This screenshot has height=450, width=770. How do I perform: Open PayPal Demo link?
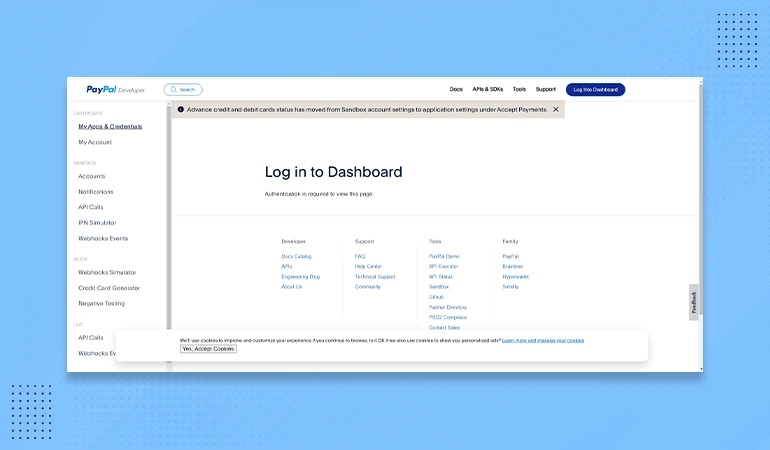[444, 256]
